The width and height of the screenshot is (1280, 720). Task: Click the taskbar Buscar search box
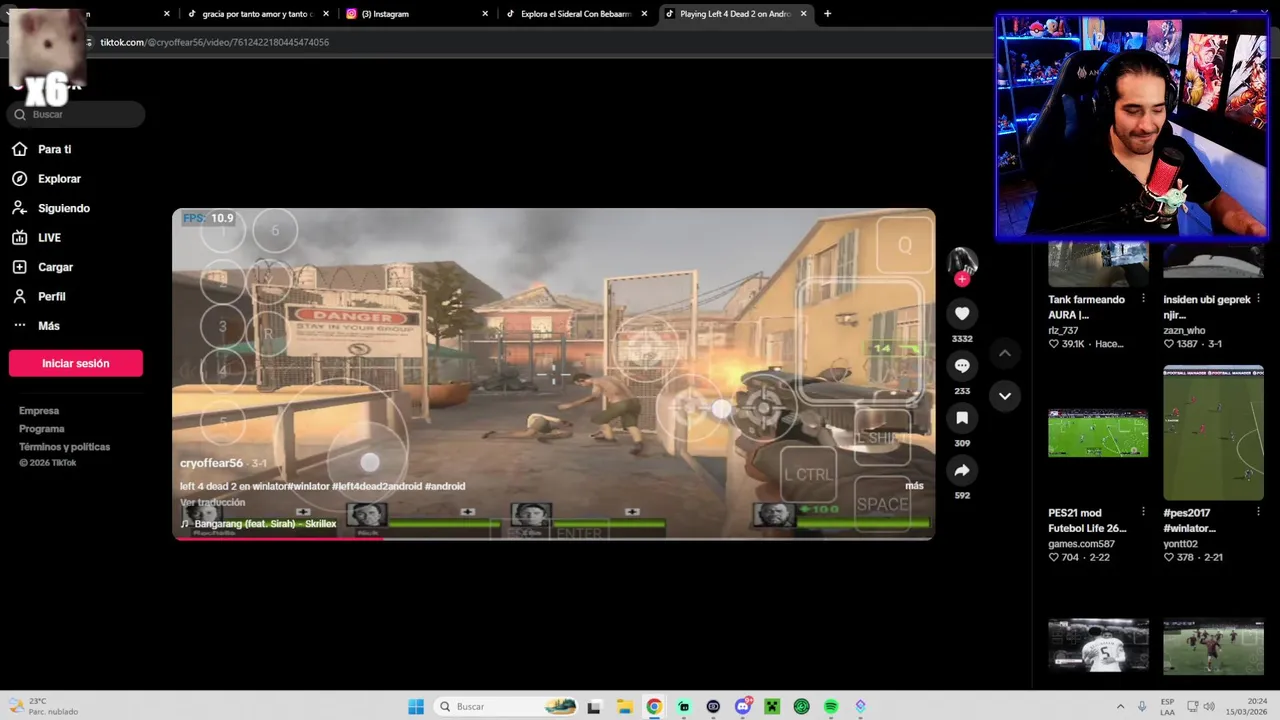[x=508, y=706]
